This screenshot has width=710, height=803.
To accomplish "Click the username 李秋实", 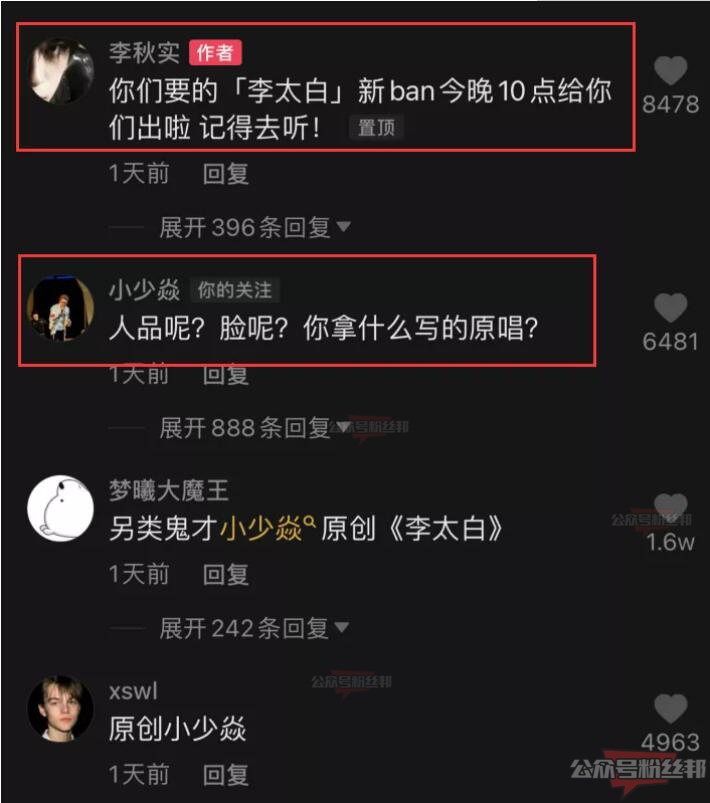I will pyautogui.click(x=144, y=53).
